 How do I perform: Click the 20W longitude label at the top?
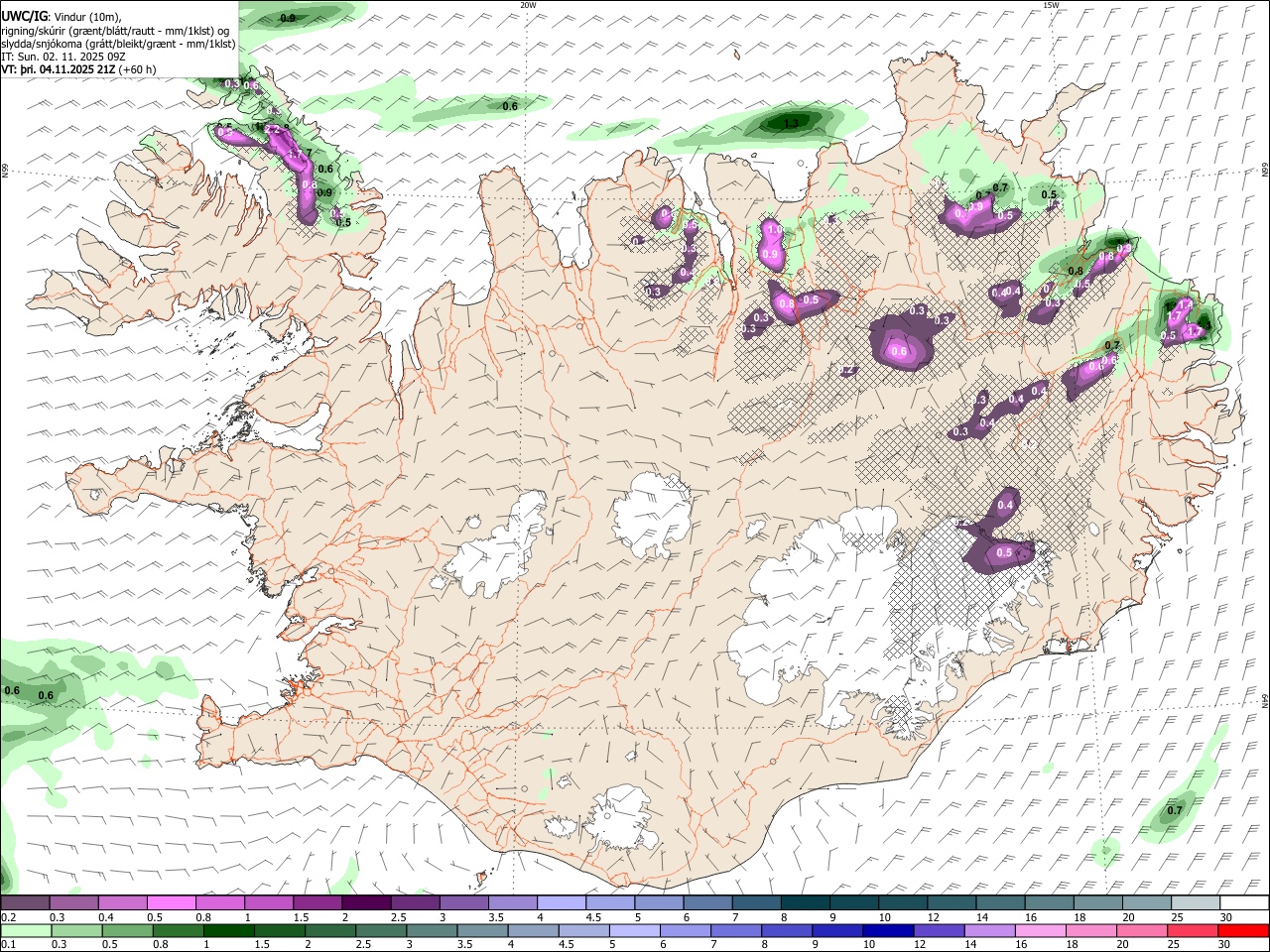tap(528, 5)
